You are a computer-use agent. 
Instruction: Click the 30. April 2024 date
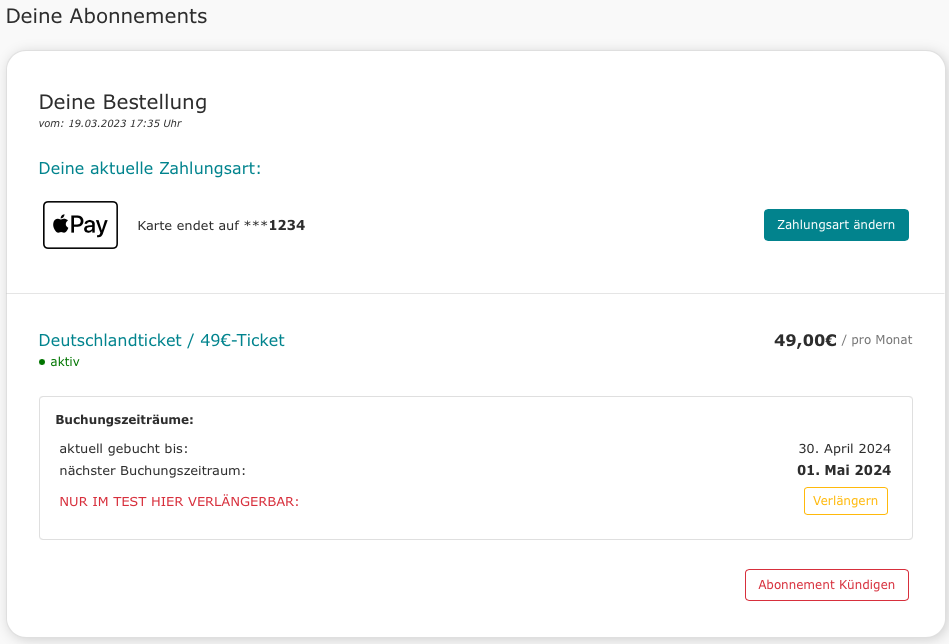(844, 448)
